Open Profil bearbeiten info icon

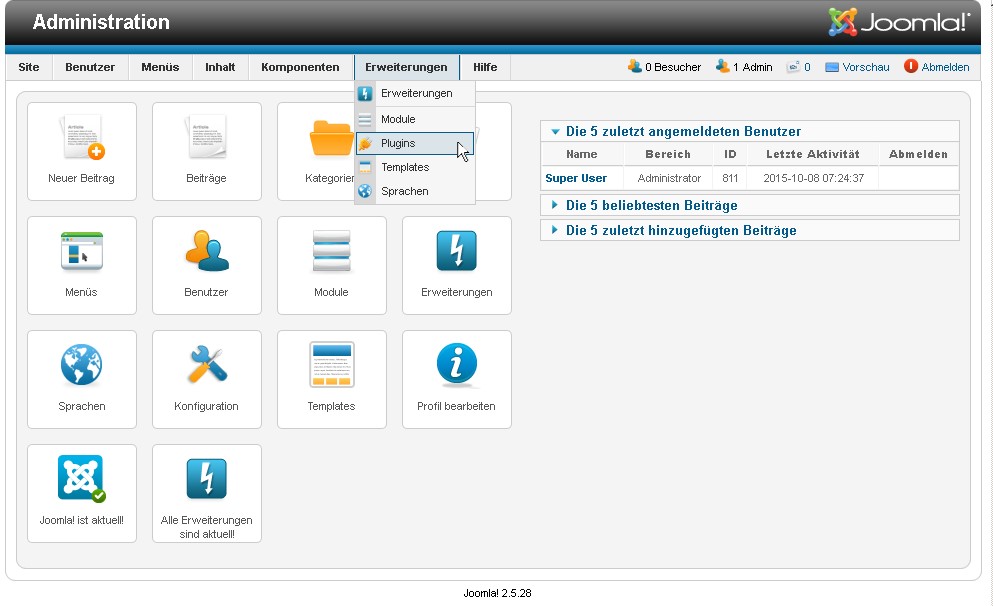pyautogui.click(x=456, y=379)
